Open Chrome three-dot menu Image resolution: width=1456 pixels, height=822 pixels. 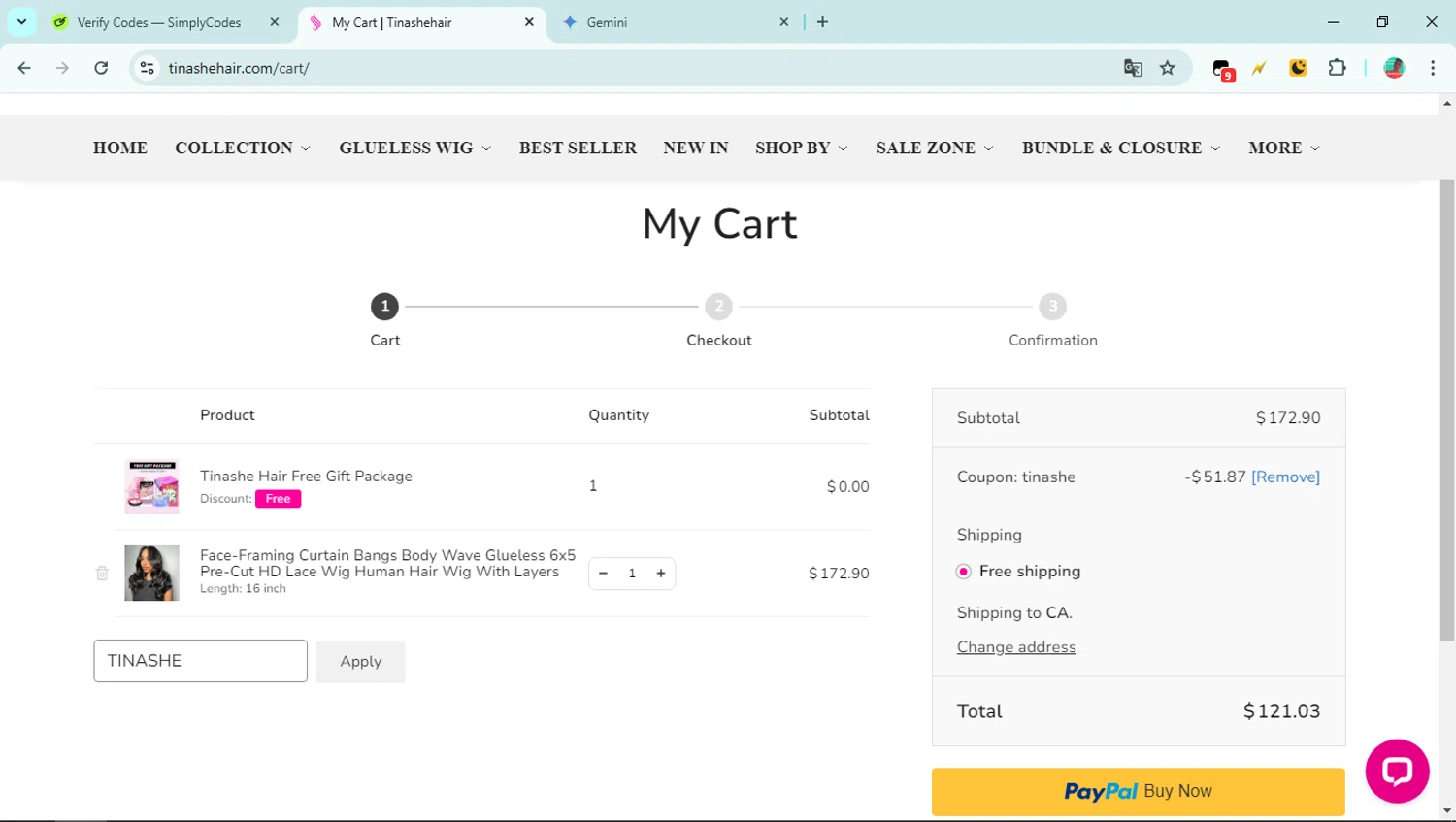(1433, 68)
